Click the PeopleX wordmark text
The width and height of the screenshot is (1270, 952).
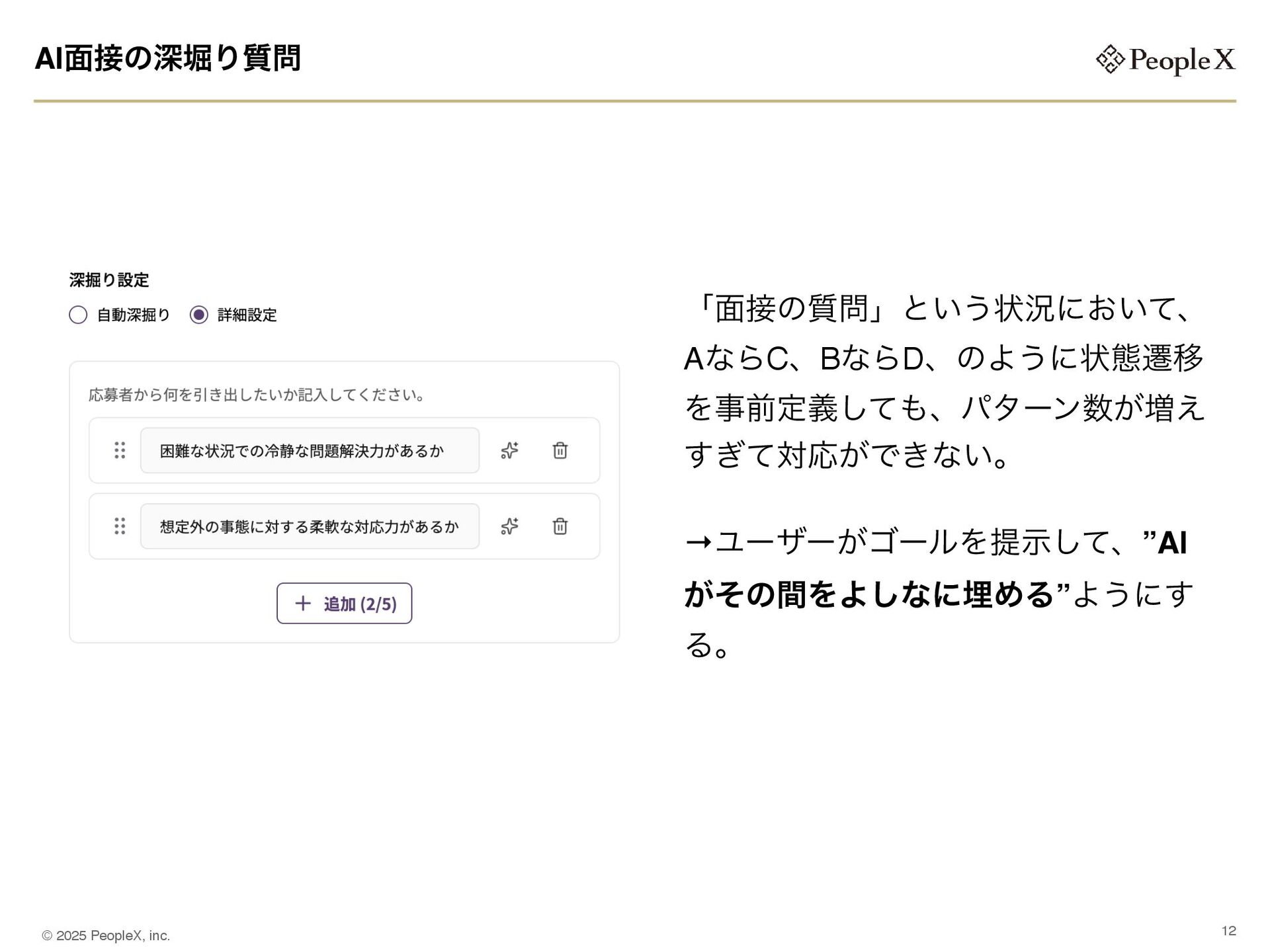(x=1182, y=60)
